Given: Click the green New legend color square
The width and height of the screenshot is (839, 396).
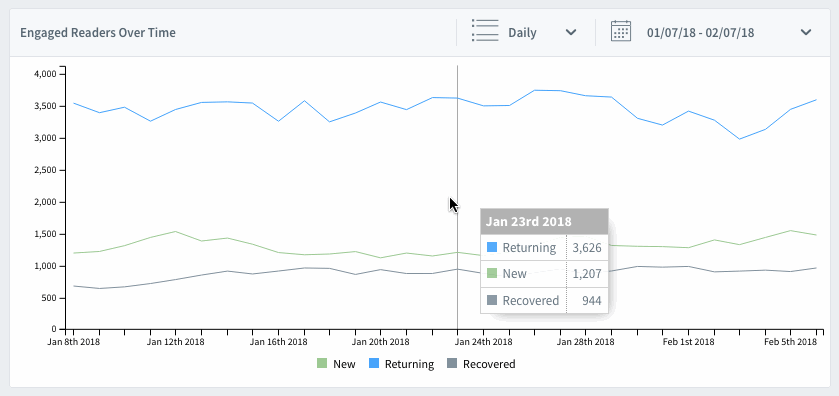Looking at the screenshot, I should click(x=322, y=363).
